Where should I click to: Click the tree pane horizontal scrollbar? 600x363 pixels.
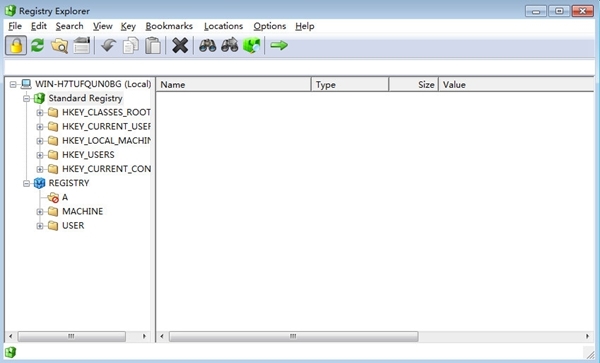pos(78,336)
